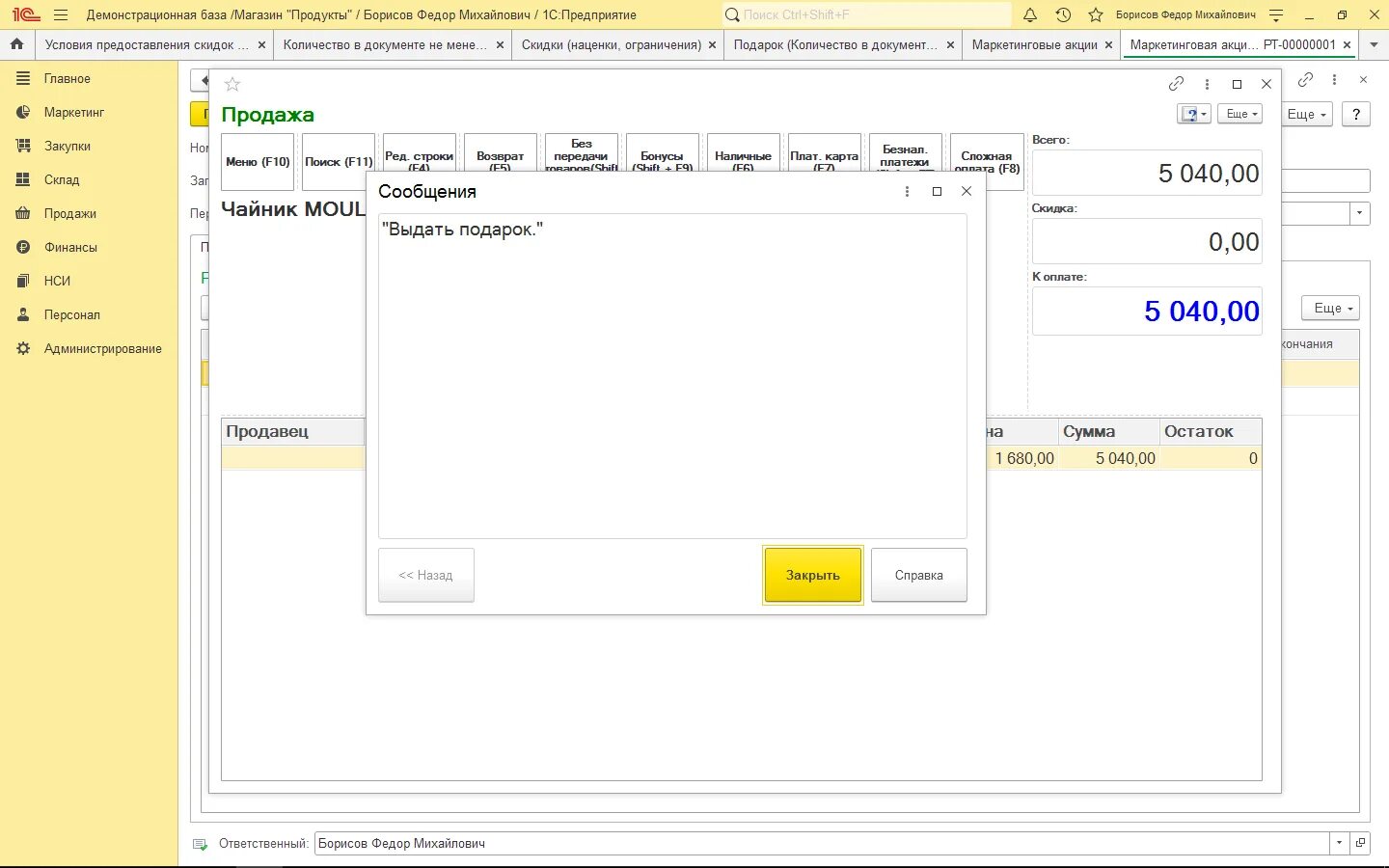The width and height of the screenshot is (1389, 868).
Task: Click the notifications bell icon
Action: [x=1030, y=14]
